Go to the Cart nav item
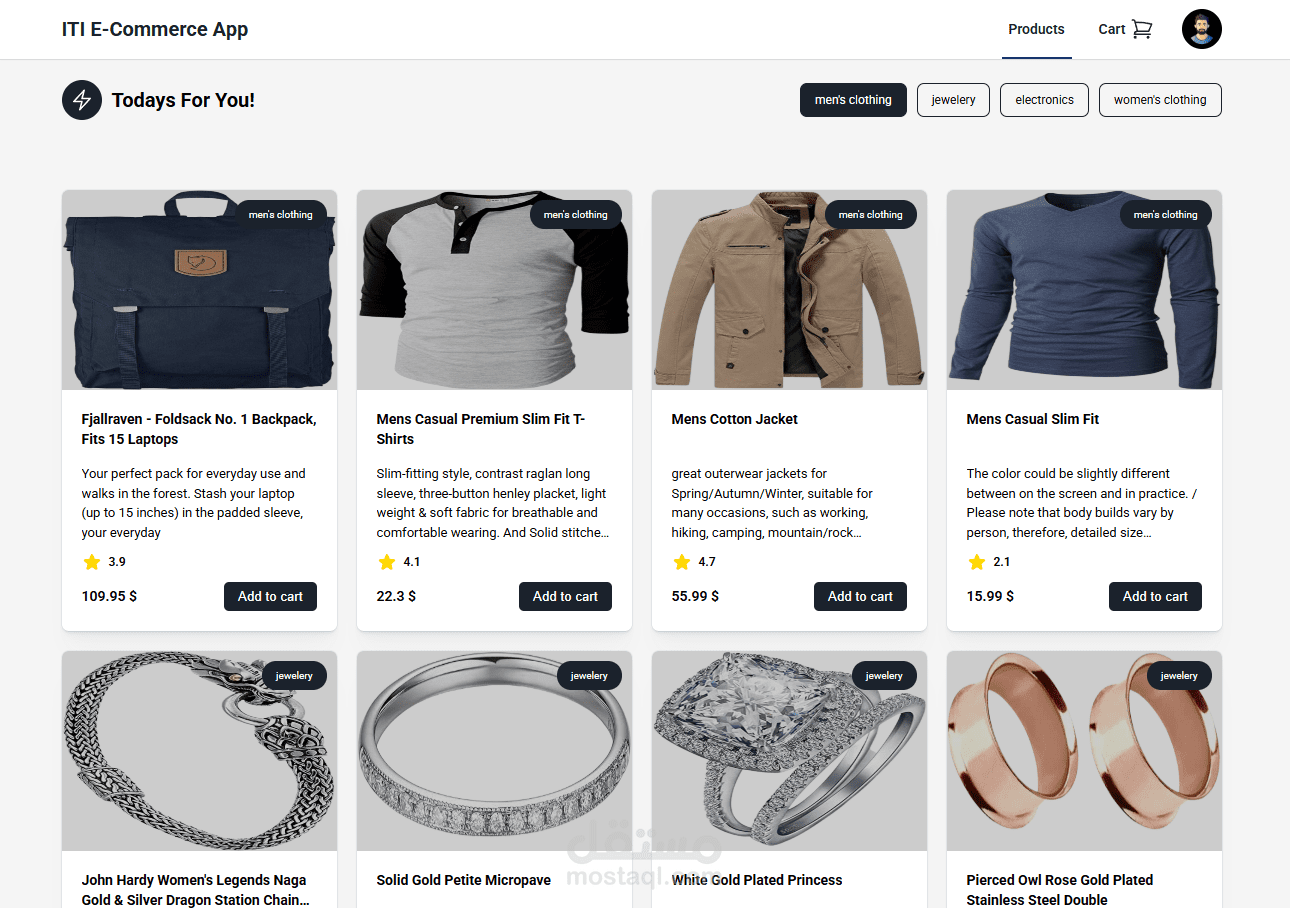The height and width of the screenshot is (908, 1290). [1112, 29]
